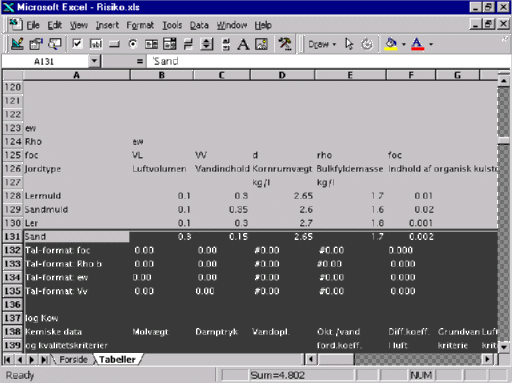512x383 pixels.
Task: Expand the Name Box dropdown arrow
Action: [95, 61]
